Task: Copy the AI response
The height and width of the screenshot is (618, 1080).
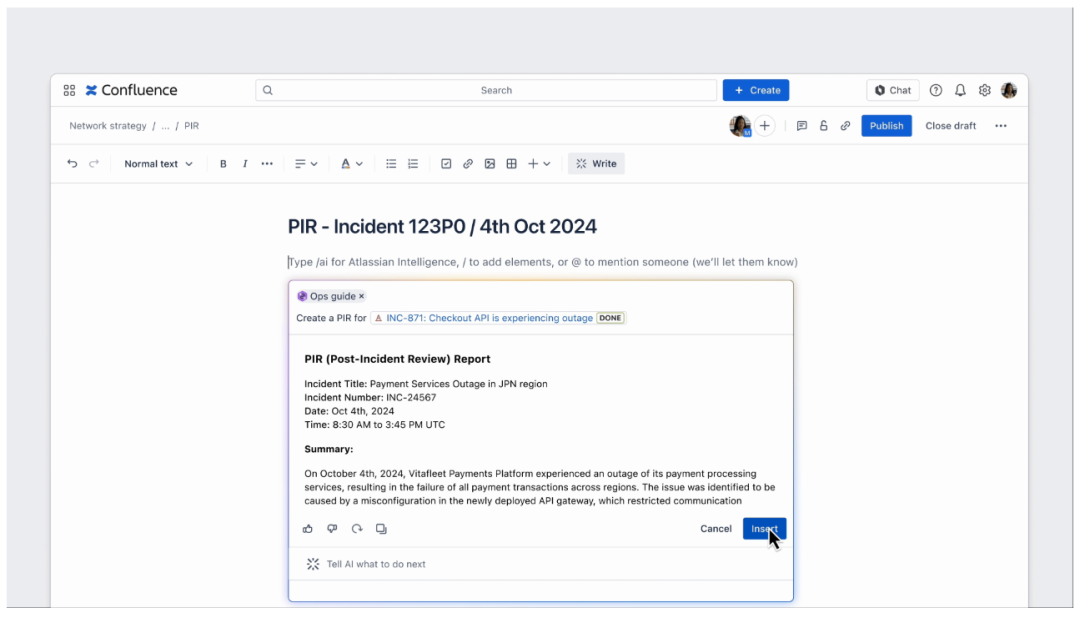Action: coord(381,529)
